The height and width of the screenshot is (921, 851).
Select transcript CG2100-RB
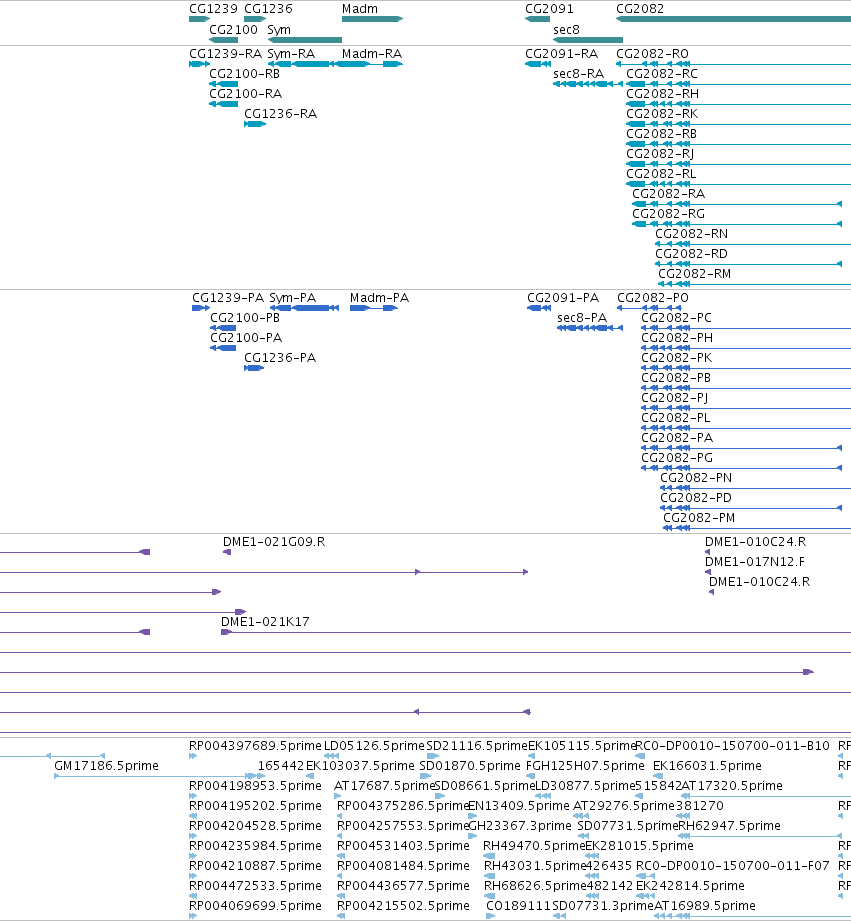[244, 73]
